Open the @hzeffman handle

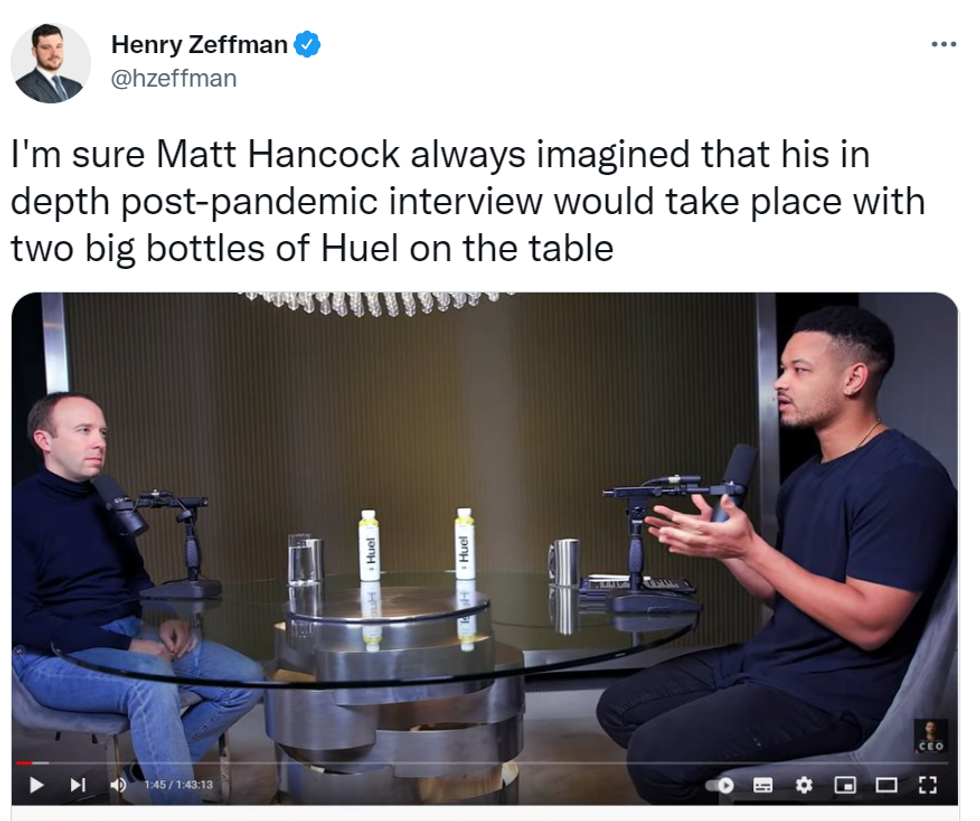(x=174, y=79)
